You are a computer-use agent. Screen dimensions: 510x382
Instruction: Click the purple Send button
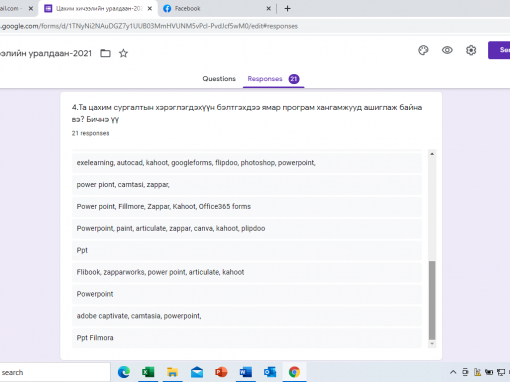pos(499,50)
